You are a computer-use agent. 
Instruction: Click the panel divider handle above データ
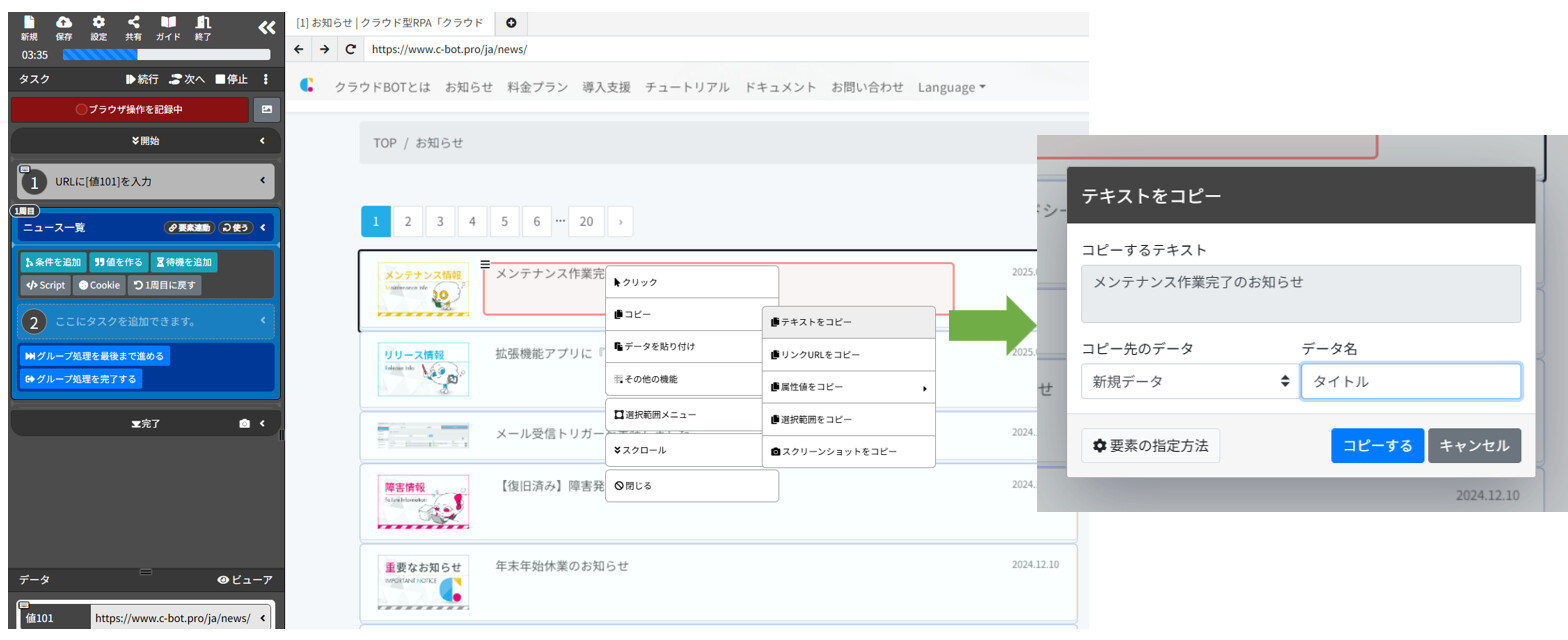point(145,571)
